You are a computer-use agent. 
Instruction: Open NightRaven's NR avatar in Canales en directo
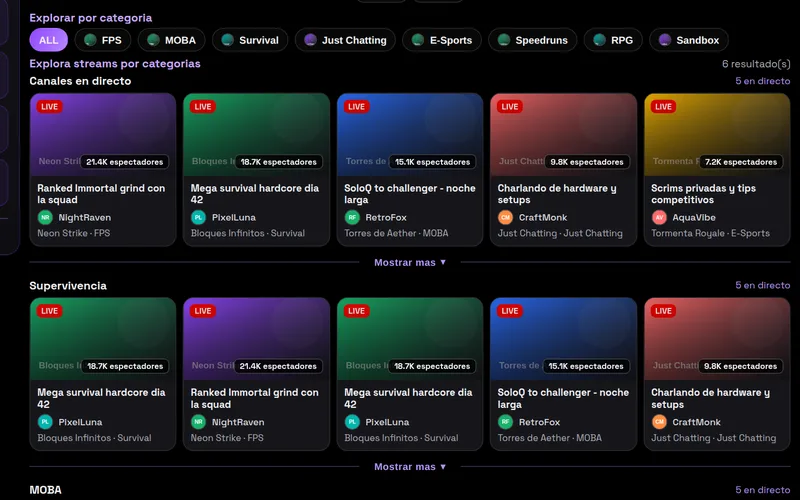click(45, 217)
